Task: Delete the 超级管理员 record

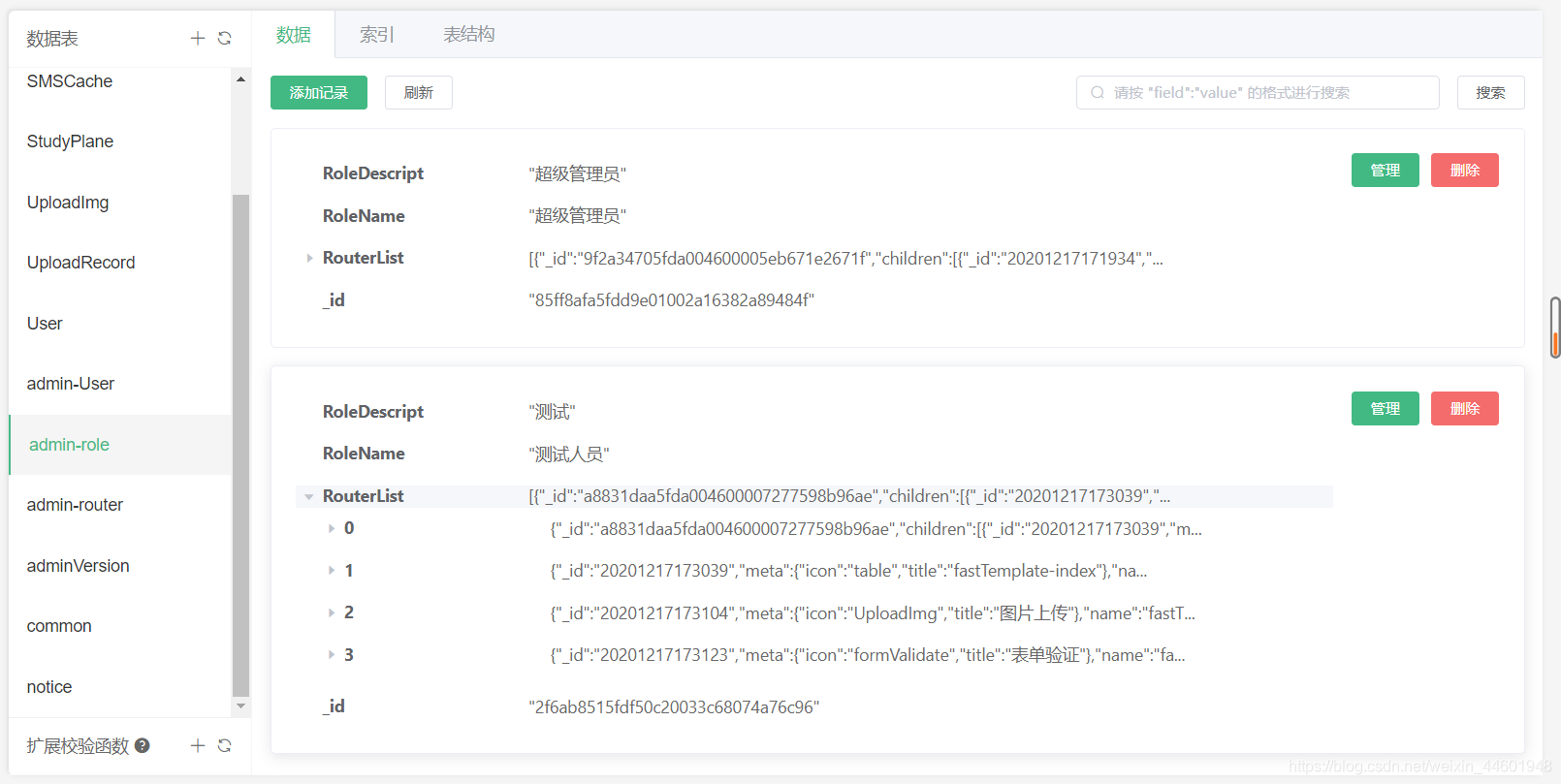Action: pyautogui.click(x=1465, y=171)
